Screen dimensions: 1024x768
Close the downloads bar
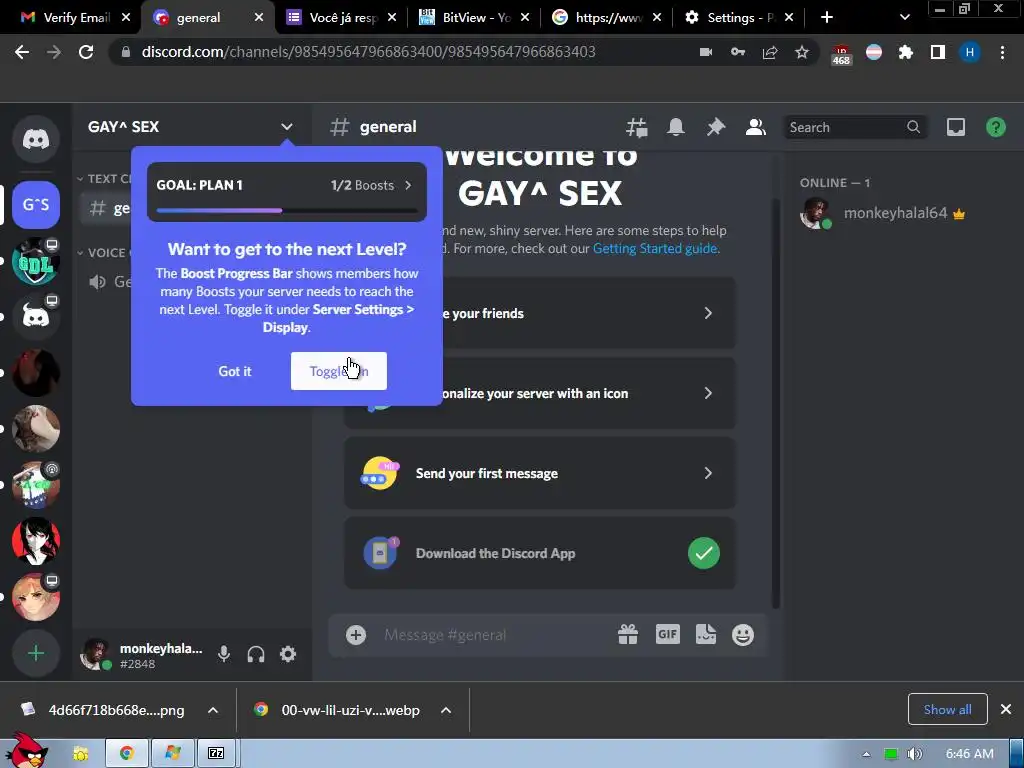(x=1006, y=709)
